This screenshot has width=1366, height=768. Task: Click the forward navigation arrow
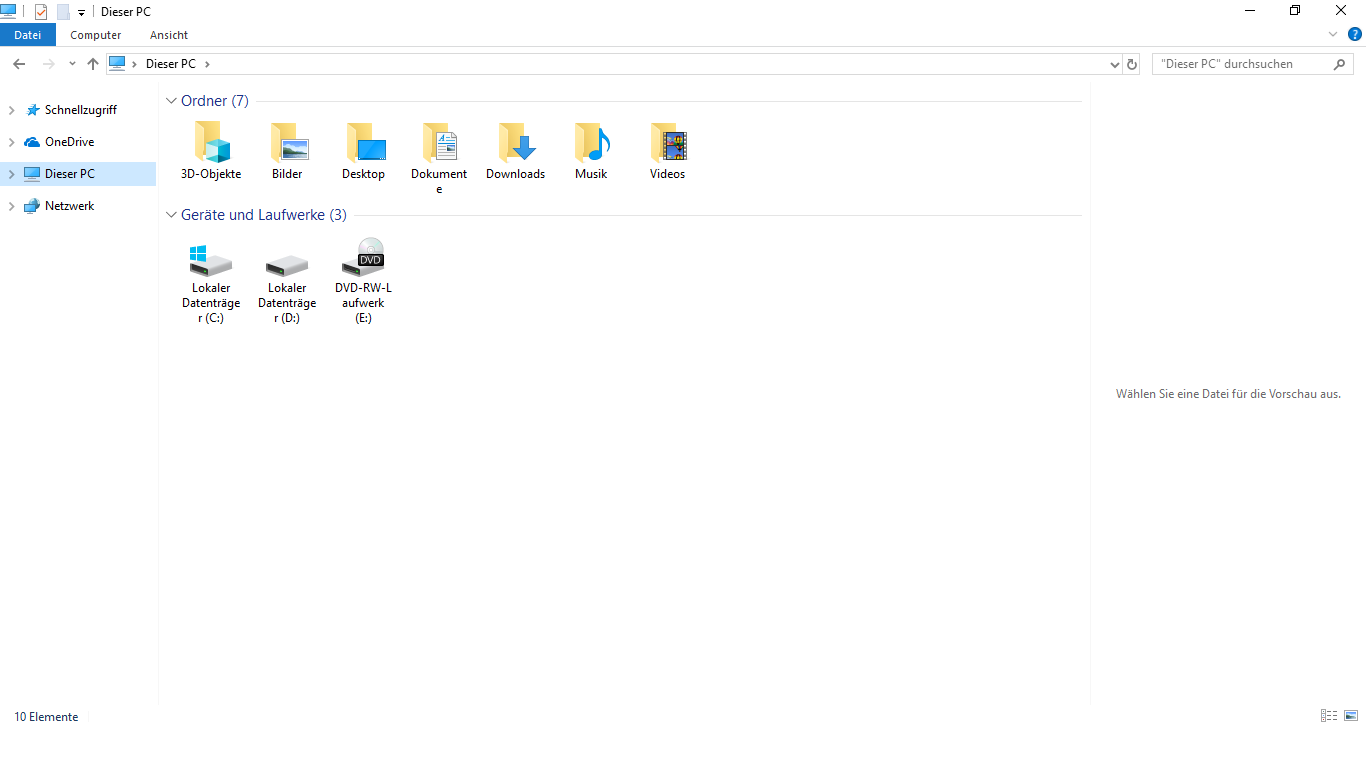pyautogui.click(x=48, y=64)
